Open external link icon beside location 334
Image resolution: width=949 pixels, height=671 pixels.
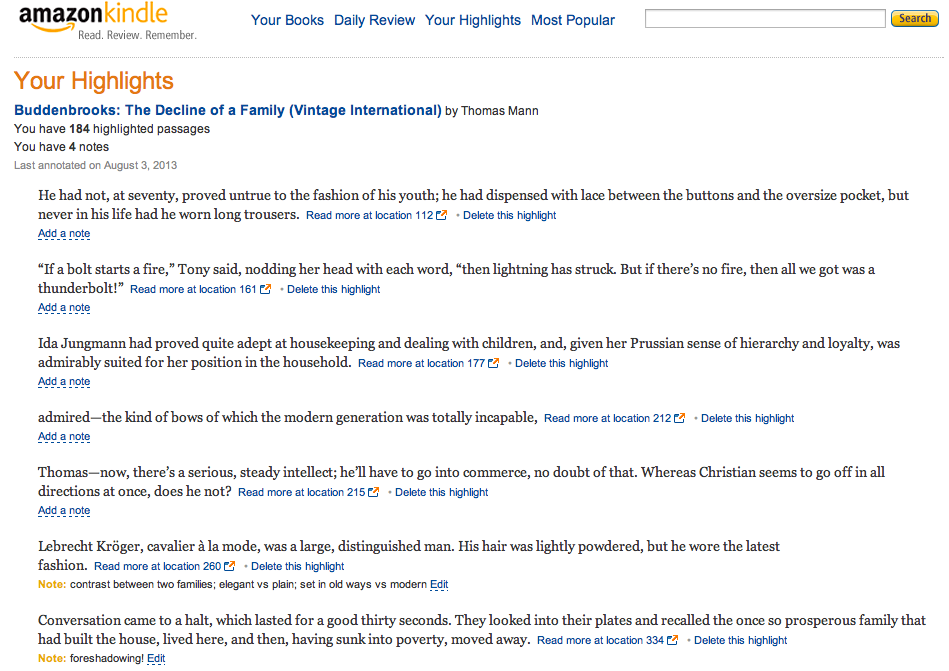673,641
